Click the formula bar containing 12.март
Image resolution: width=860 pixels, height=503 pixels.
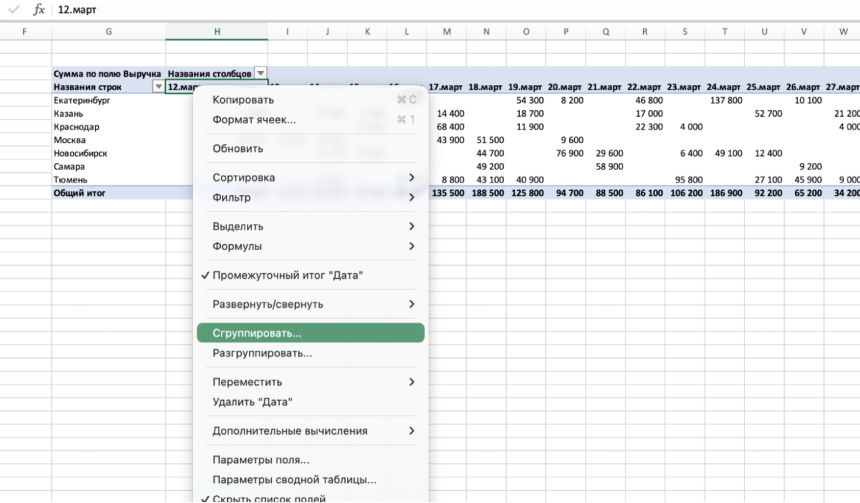[455, 9]
